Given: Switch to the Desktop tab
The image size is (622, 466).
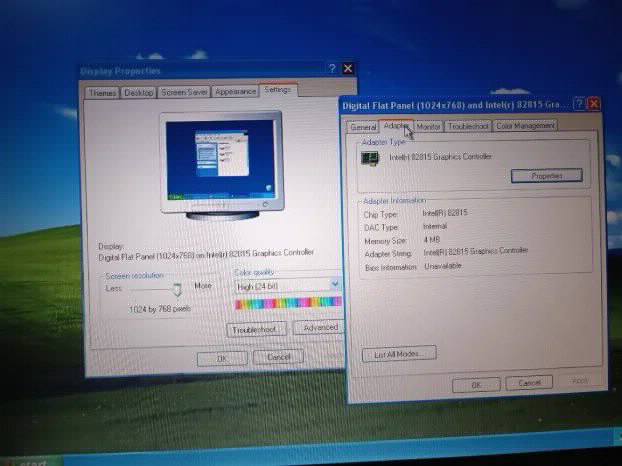Looking at the screenshot, I should (x=138, y=92).
